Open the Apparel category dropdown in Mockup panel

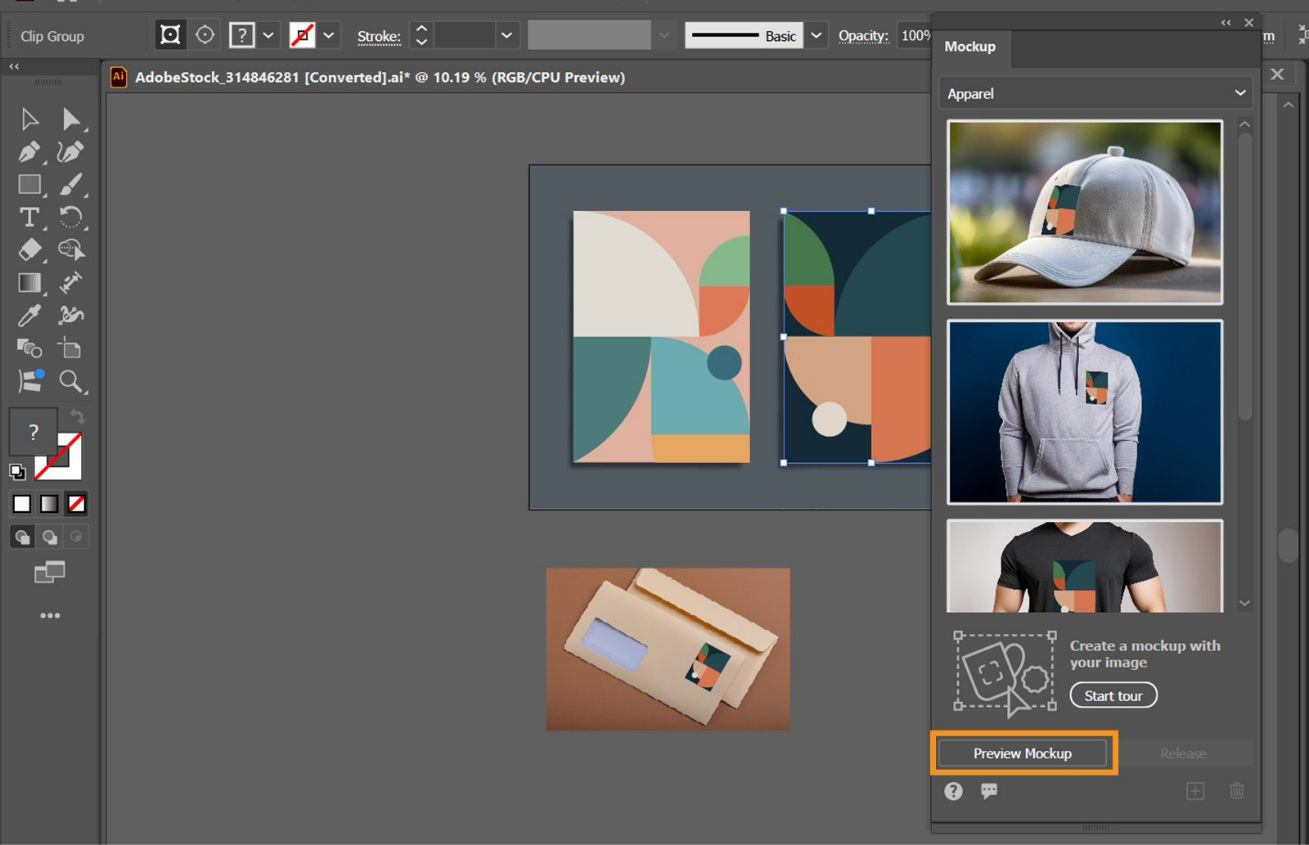coord(1094,93)
